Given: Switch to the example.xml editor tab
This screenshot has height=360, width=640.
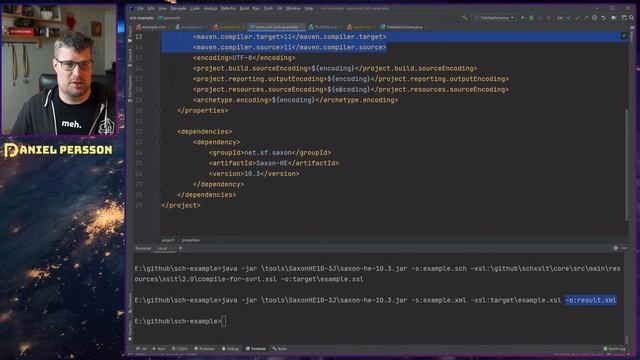Looking at the screenshot, I should (152, 27).
